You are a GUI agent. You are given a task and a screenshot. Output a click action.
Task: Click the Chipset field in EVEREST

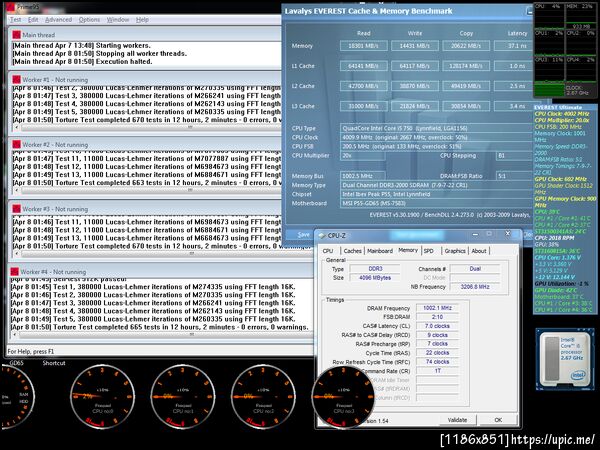[x=436, y=194]
